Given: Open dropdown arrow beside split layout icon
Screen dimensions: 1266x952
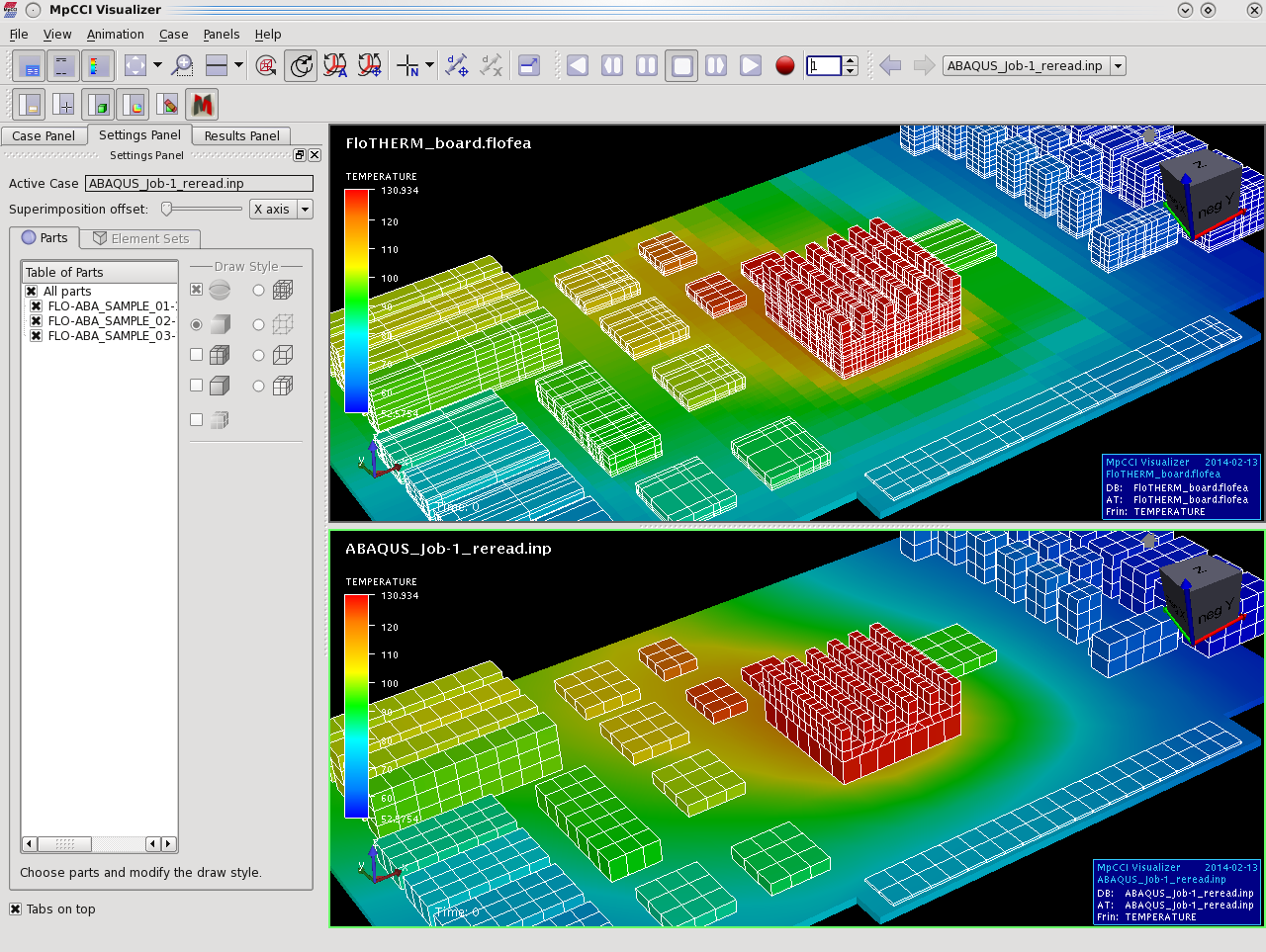Looking at the screenshot, I should (238, 66).
